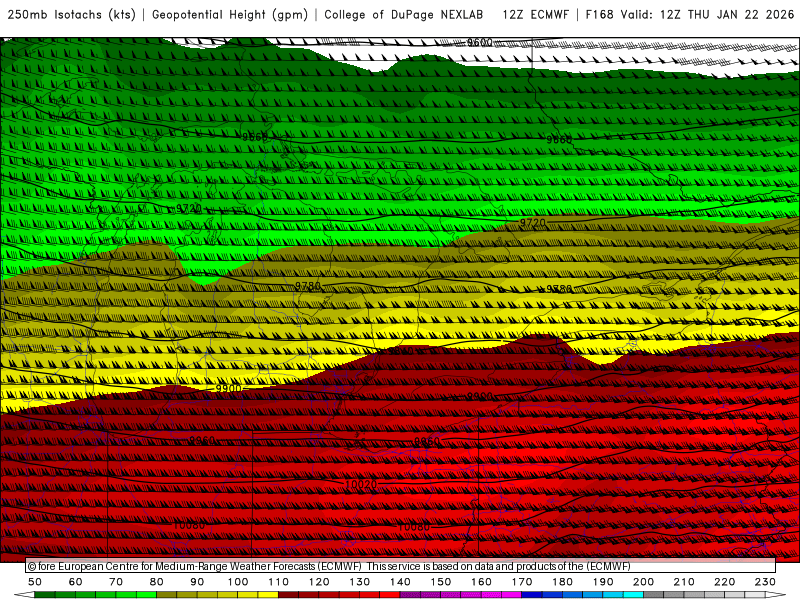
Task: Click the legend value 210
Action: [684, 582]
